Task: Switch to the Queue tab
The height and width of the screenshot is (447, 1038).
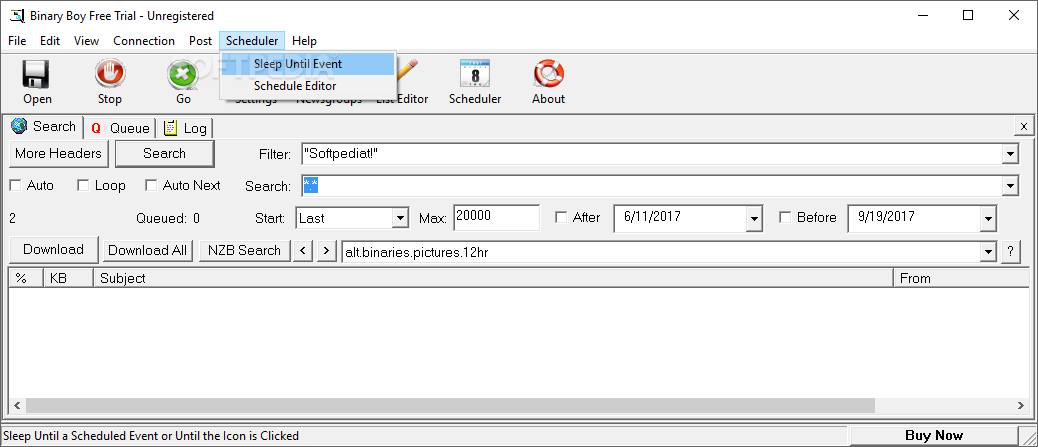Action: point(120,128)
